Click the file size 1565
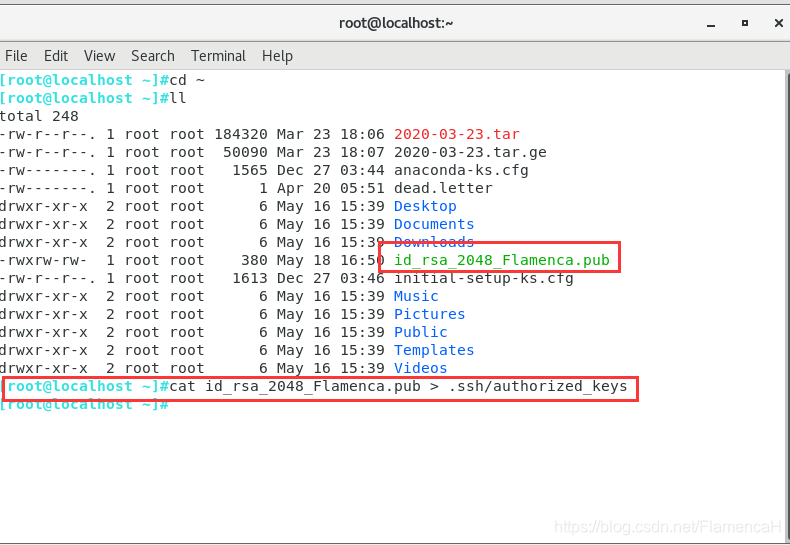 coord(250,171)
